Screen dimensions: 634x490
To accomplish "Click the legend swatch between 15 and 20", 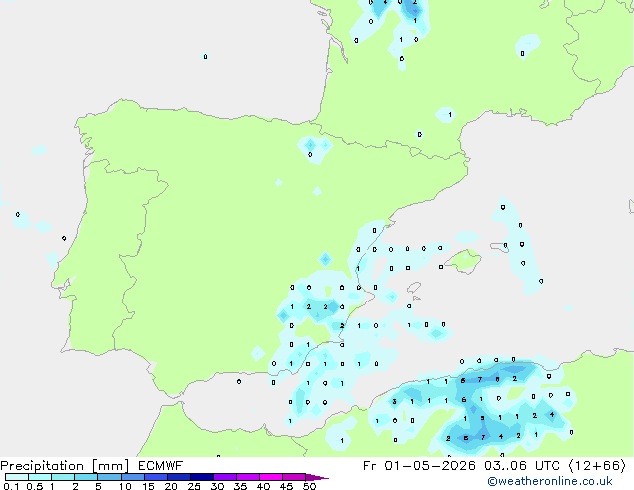I will click(x=156, y=477).
